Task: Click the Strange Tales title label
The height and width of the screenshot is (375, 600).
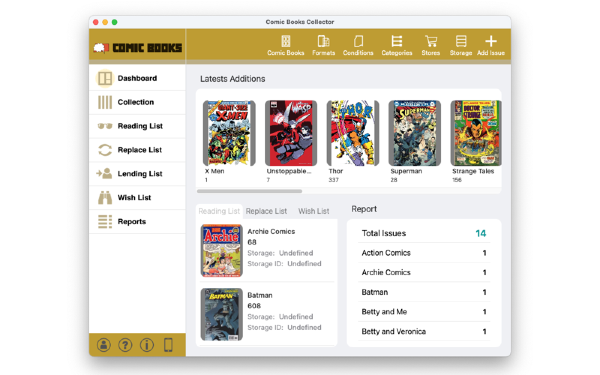Action: (x=473, y=171)
